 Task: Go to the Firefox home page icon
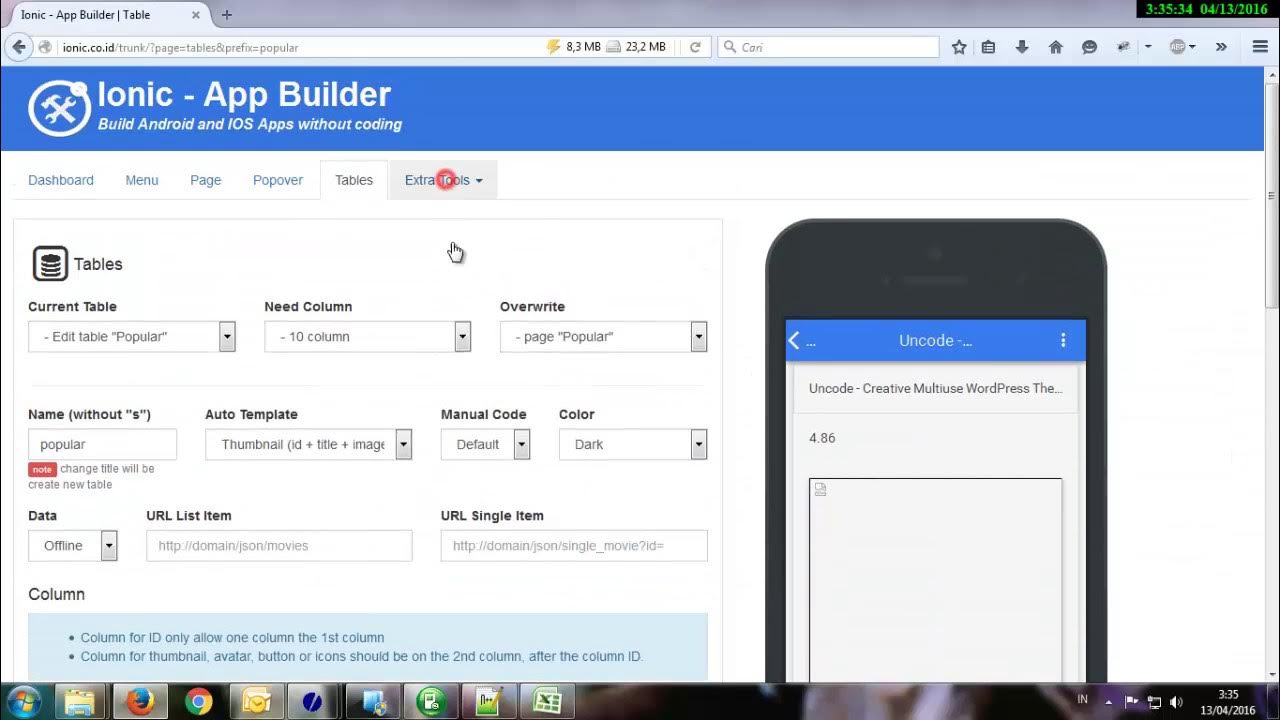[x=1055, y=47]
